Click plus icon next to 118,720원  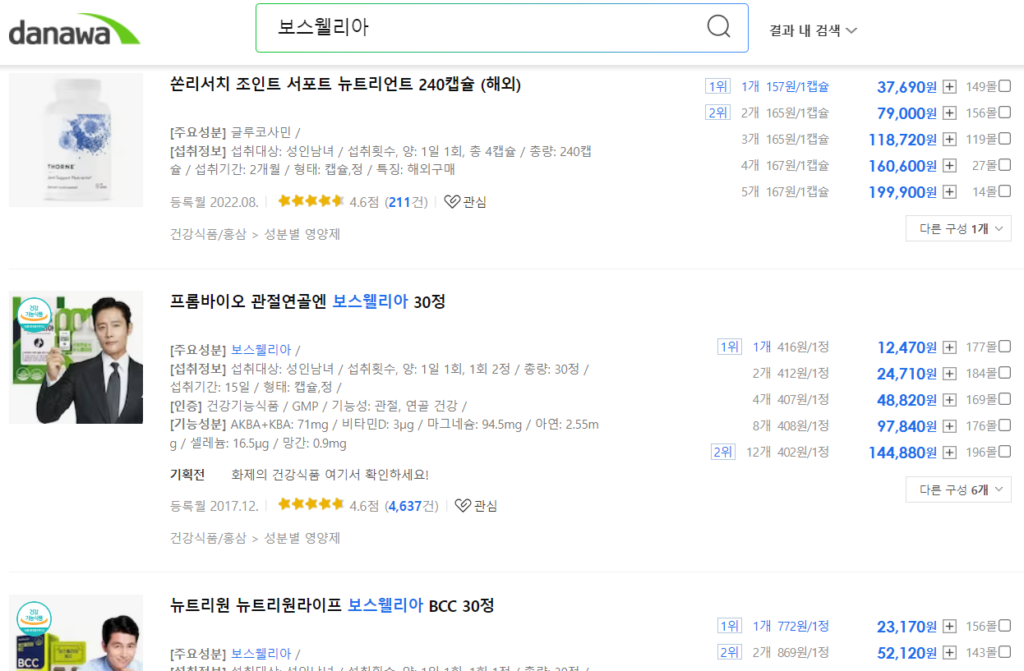(950, 139)
